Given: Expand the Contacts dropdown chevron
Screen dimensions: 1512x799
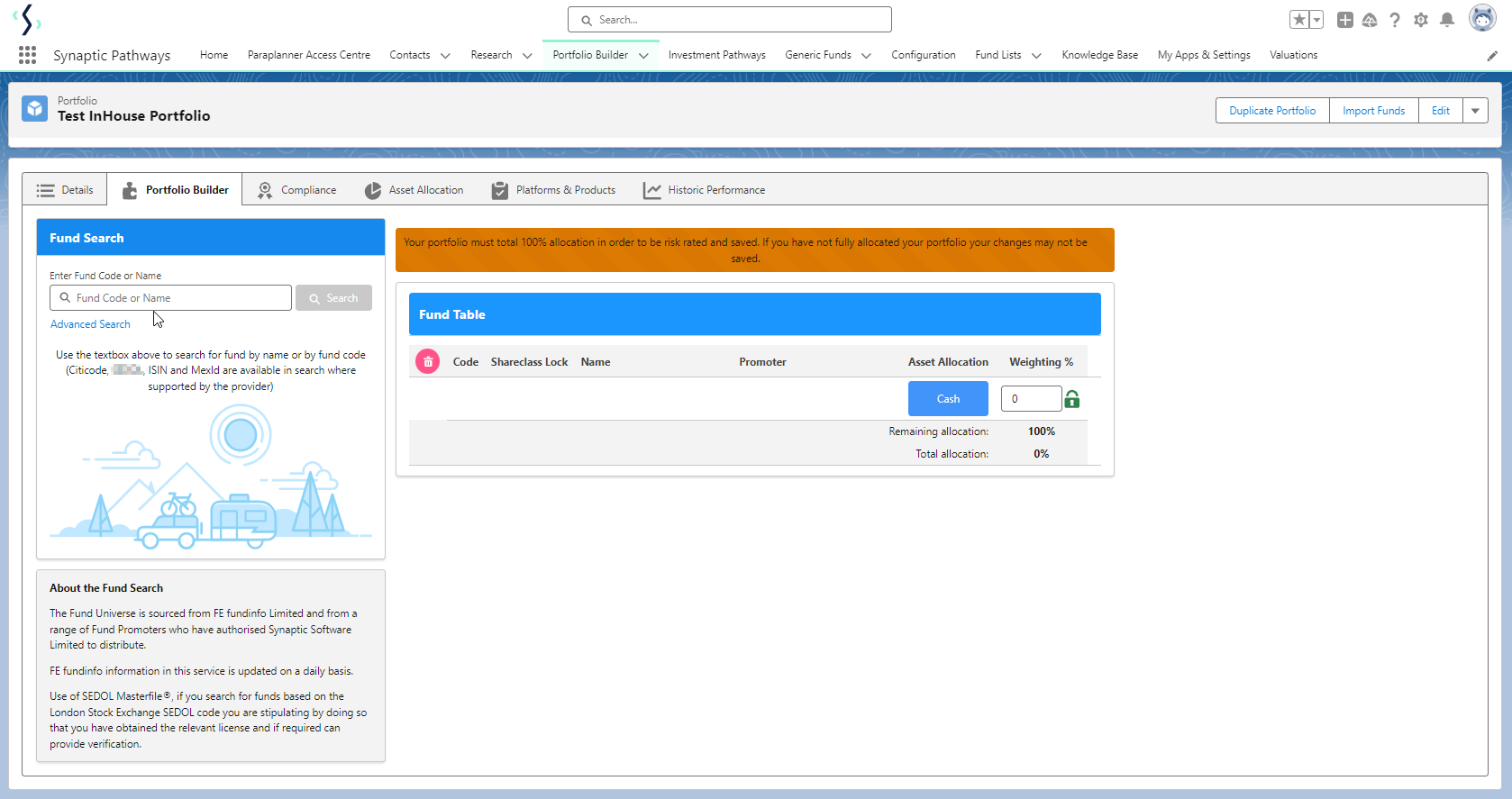Looking at the screenshot, I should click(x=445, y=56).
